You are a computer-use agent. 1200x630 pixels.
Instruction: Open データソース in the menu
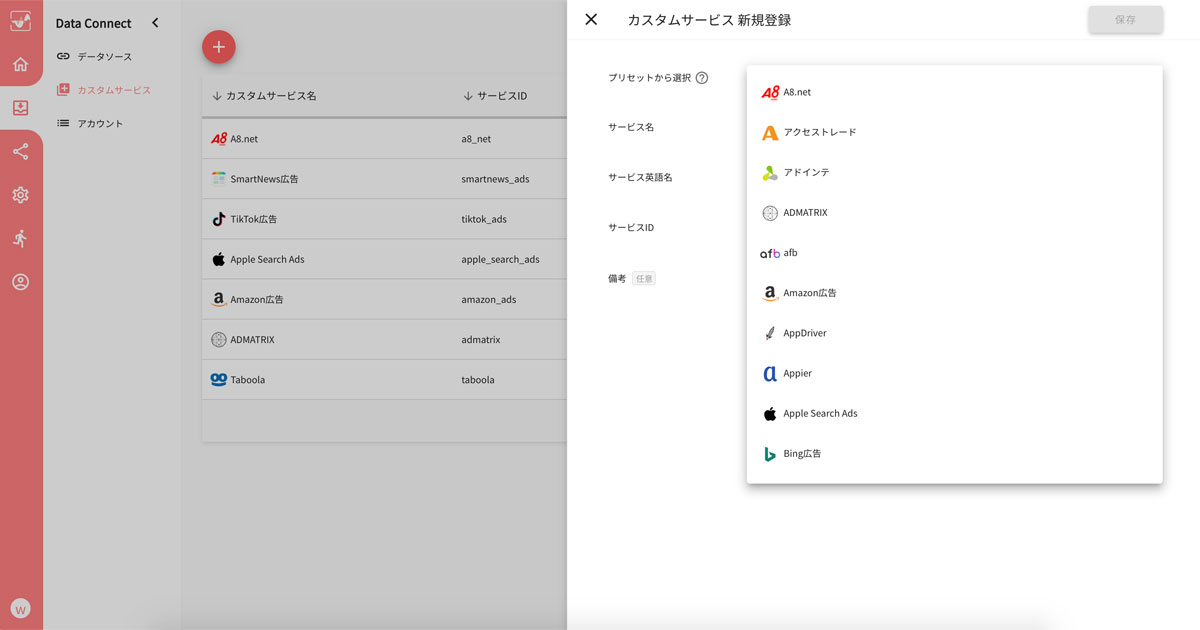coord(94,57)
